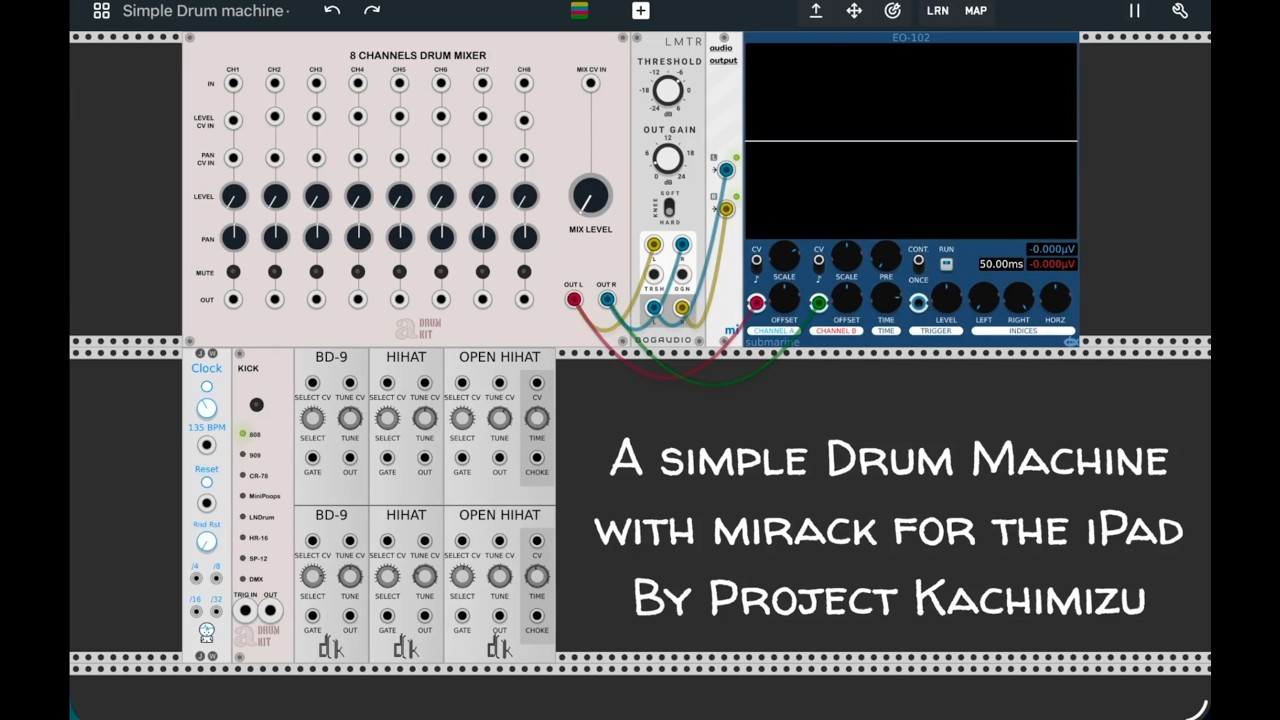Tap the EO-102 Channel B green input jack
The width and height of the screenshot is (1280, 720).
point(819,303)
